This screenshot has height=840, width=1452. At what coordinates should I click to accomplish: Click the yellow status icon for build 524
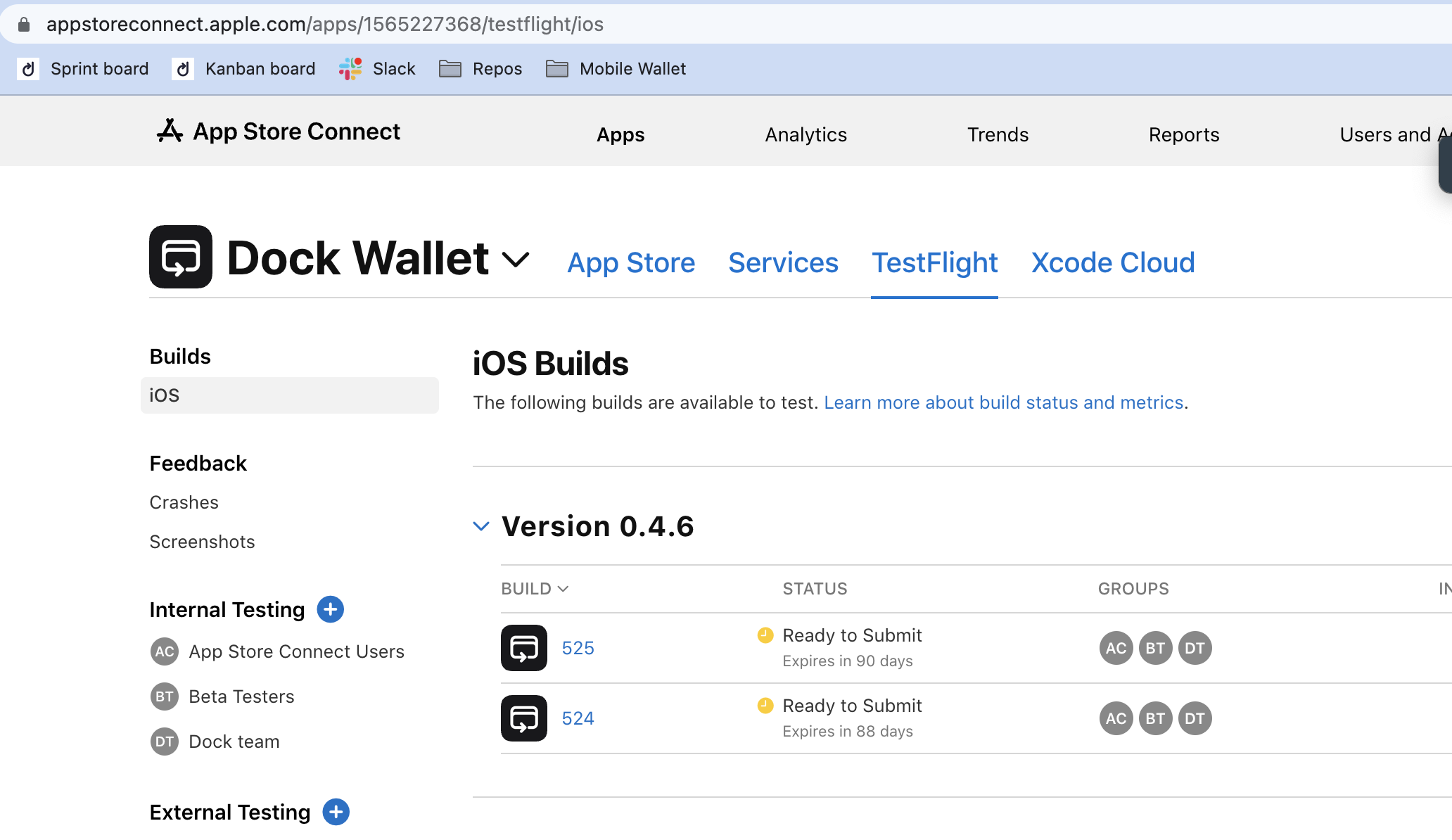tap(765, 706)
